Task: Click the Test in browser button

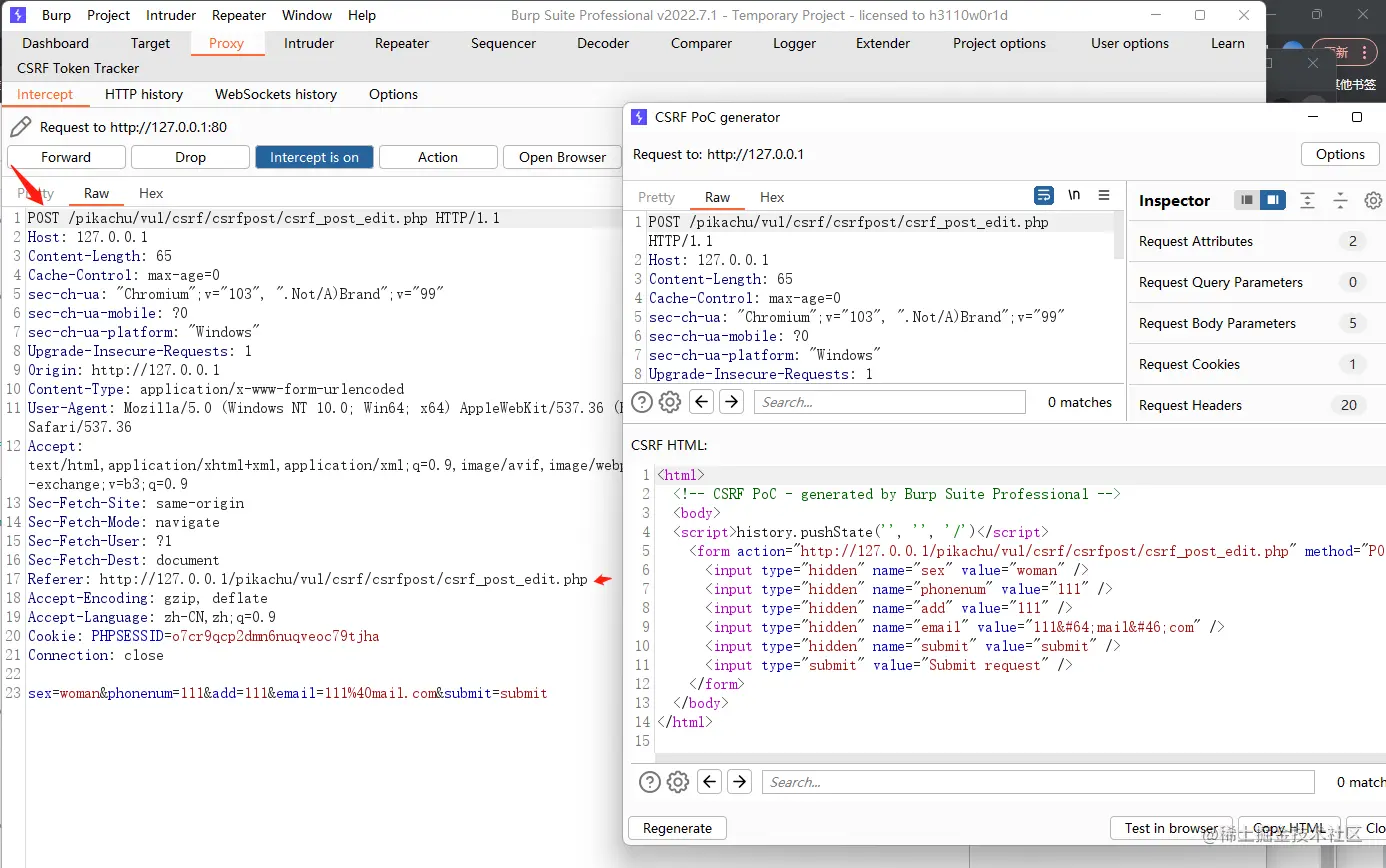Action: point(1171,828)
